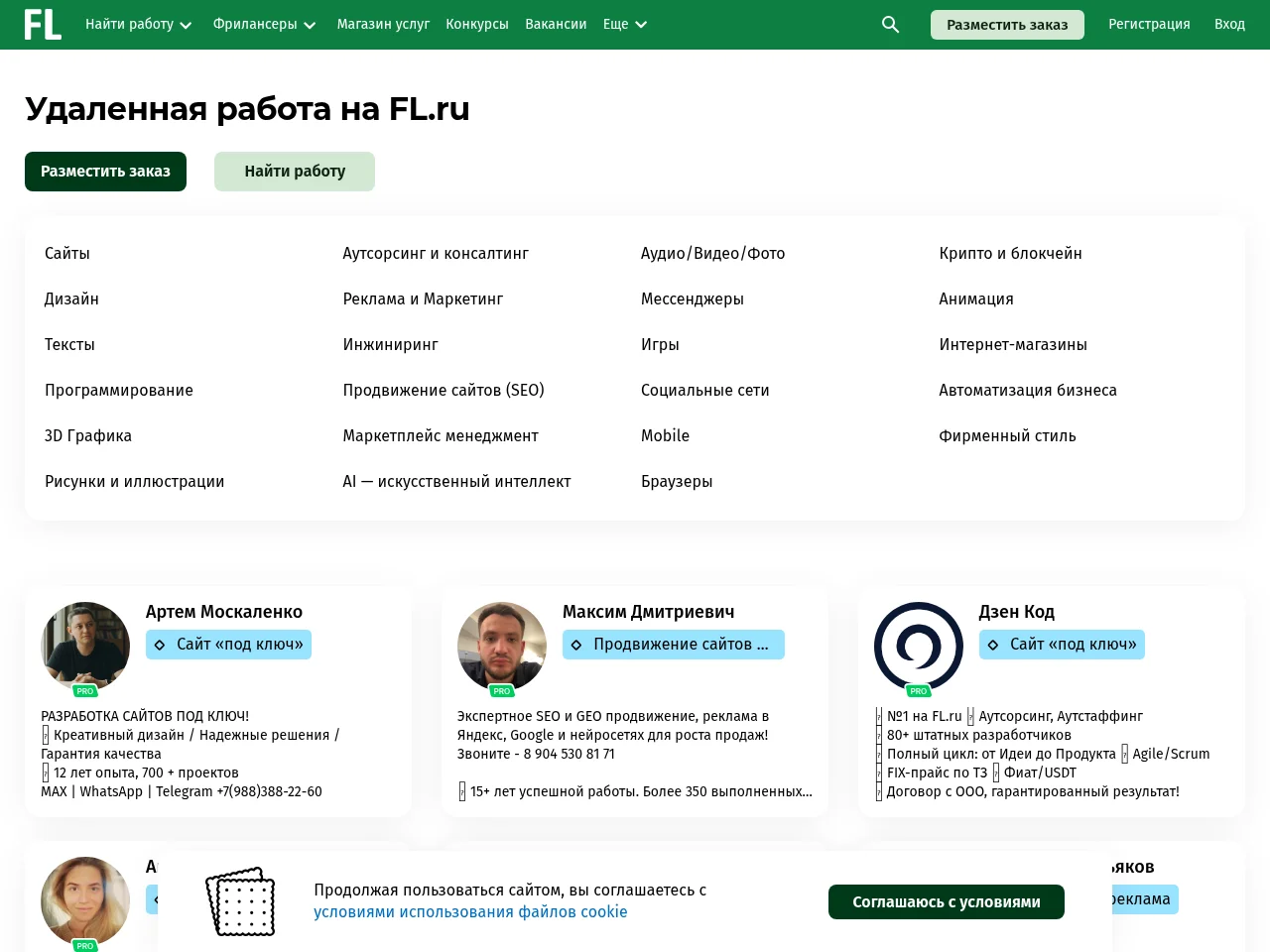1270x952 pixels.
Task: Click Дзен Код logo avatar
Action: [x=919, y=646]
